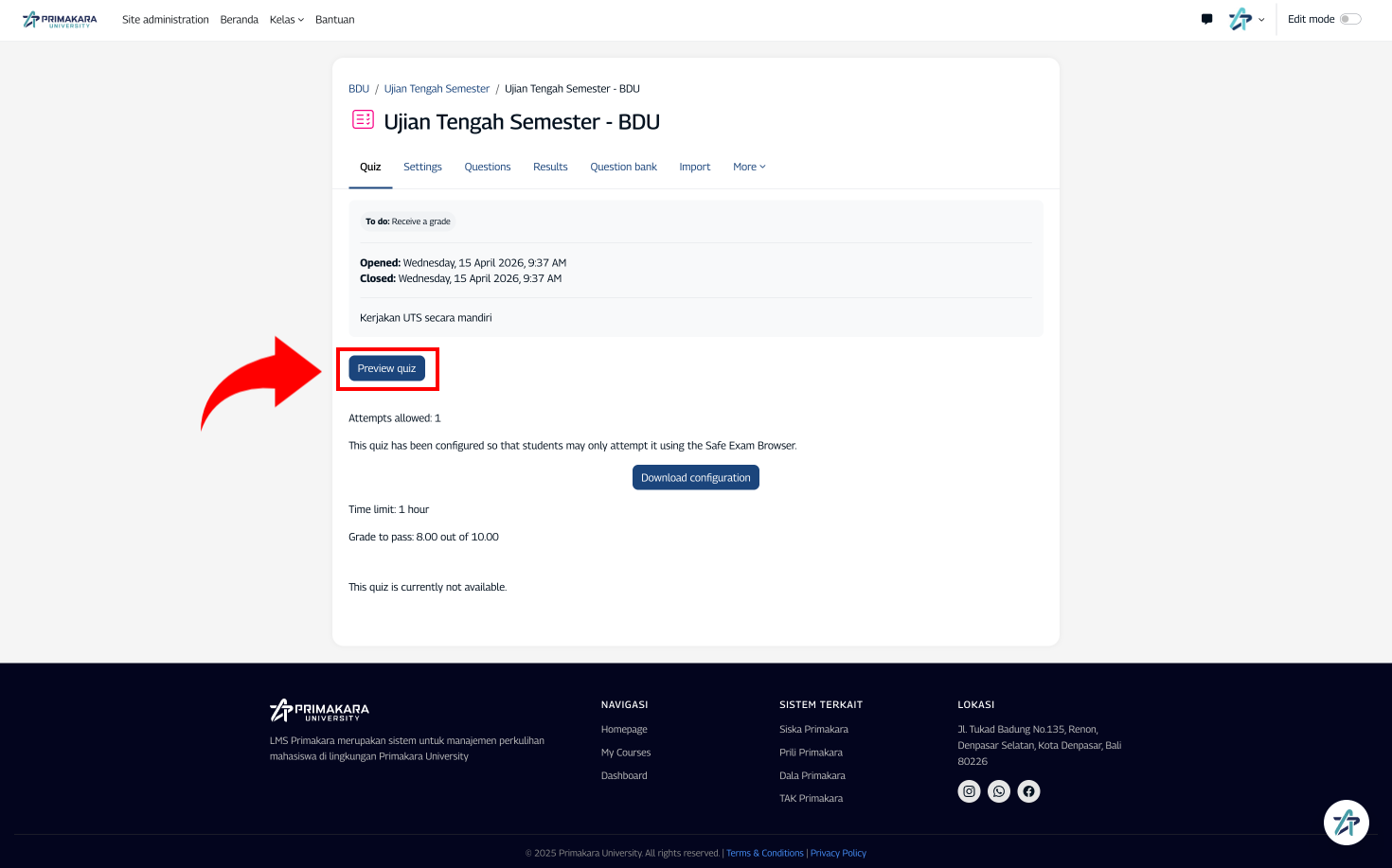The height and width of the screenshot is (868, 1392).
Task: Switch to the Questions tab
Action: [488, 167]
